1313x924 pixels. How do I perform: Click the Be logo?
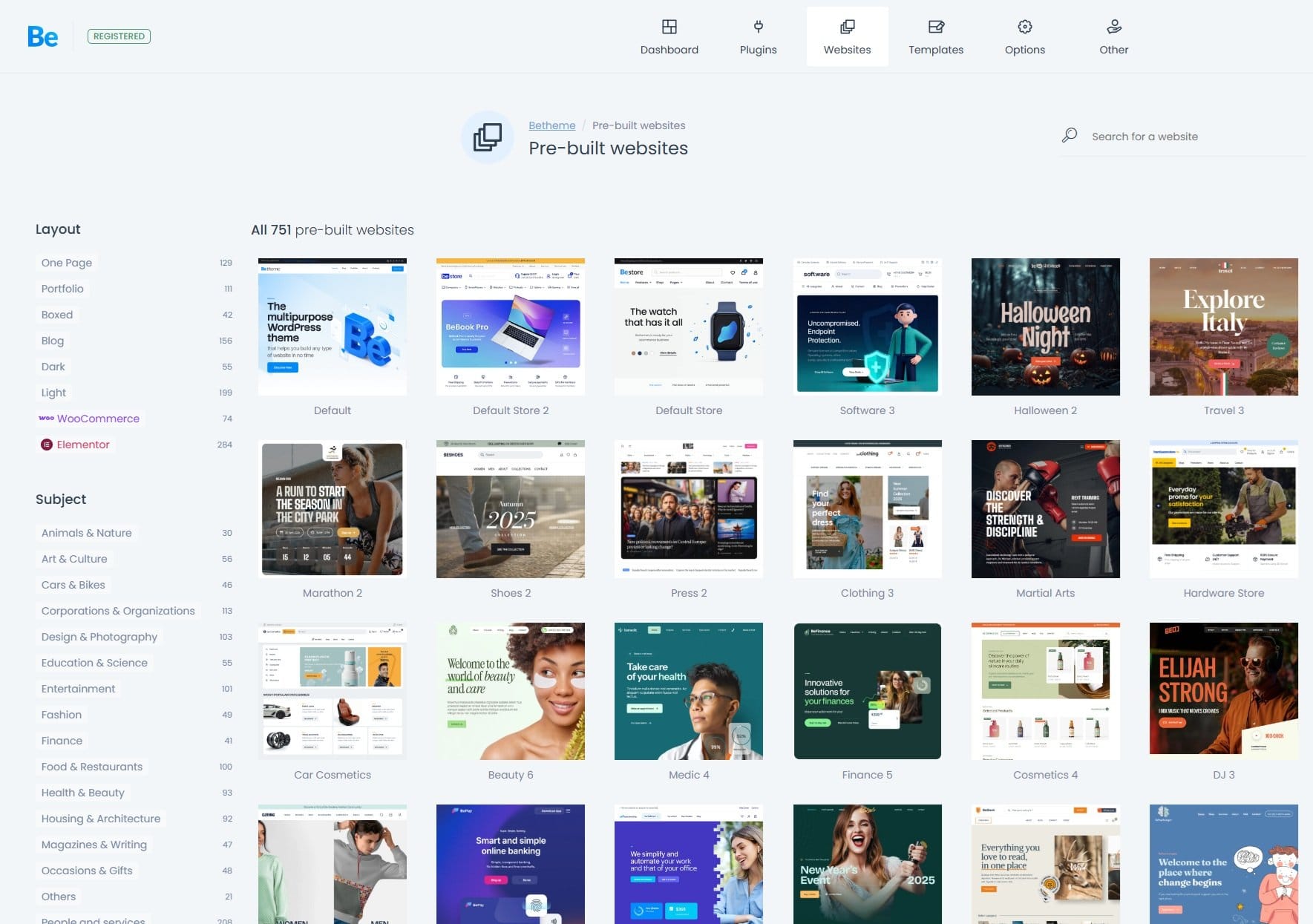(42, 36)
